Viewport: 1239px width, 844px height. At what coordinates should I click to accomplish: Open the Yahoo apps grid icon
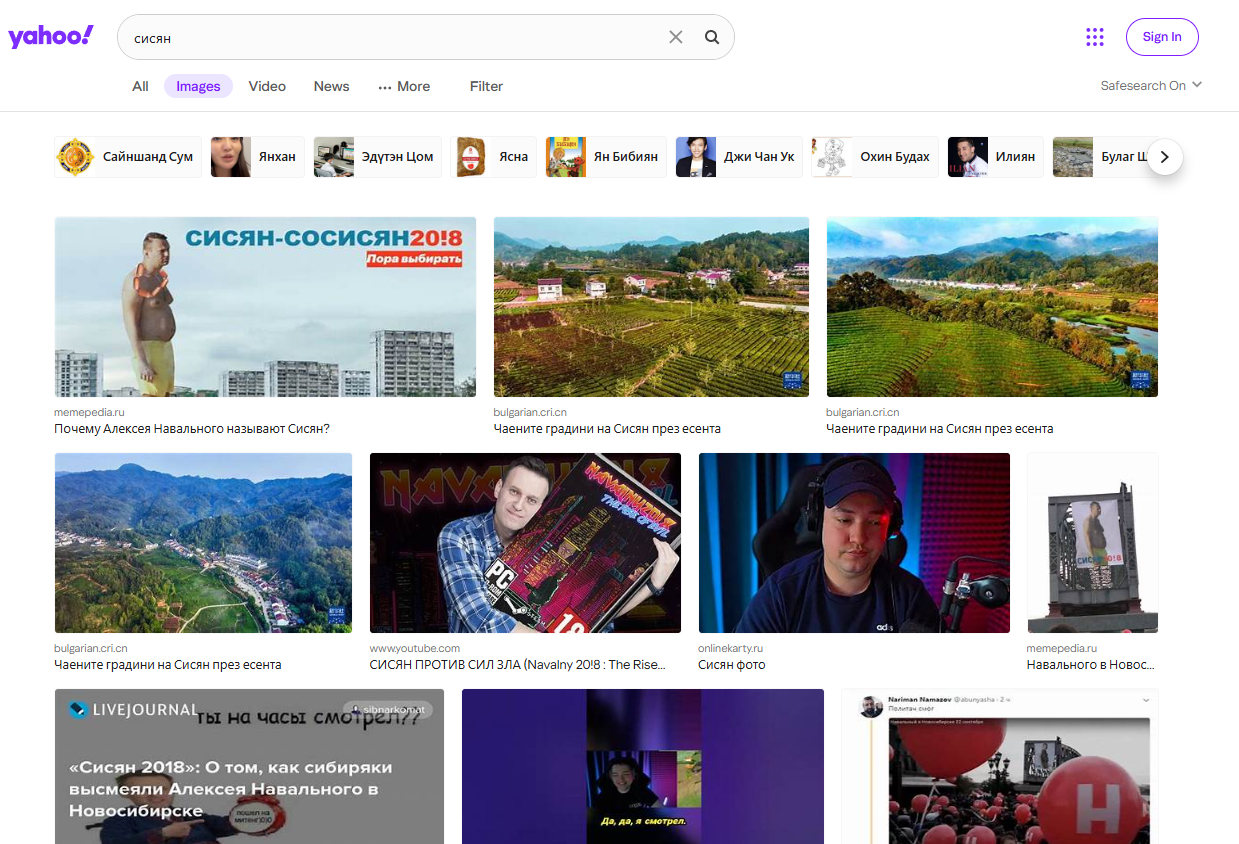tap(1095, 37)
